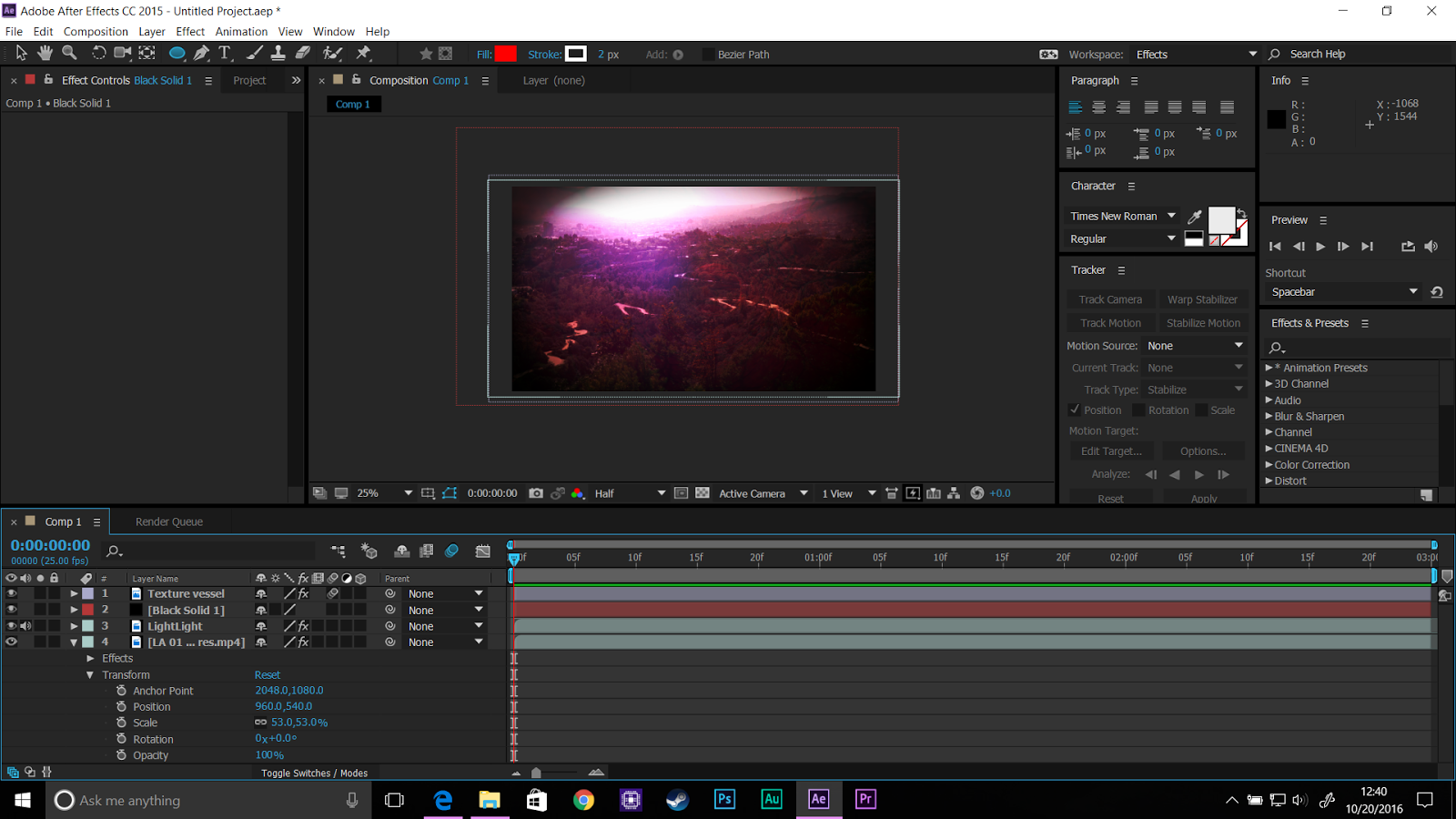Select the Hand tool
Viewport: 1456px width, 819px height.
coord(44,53)
